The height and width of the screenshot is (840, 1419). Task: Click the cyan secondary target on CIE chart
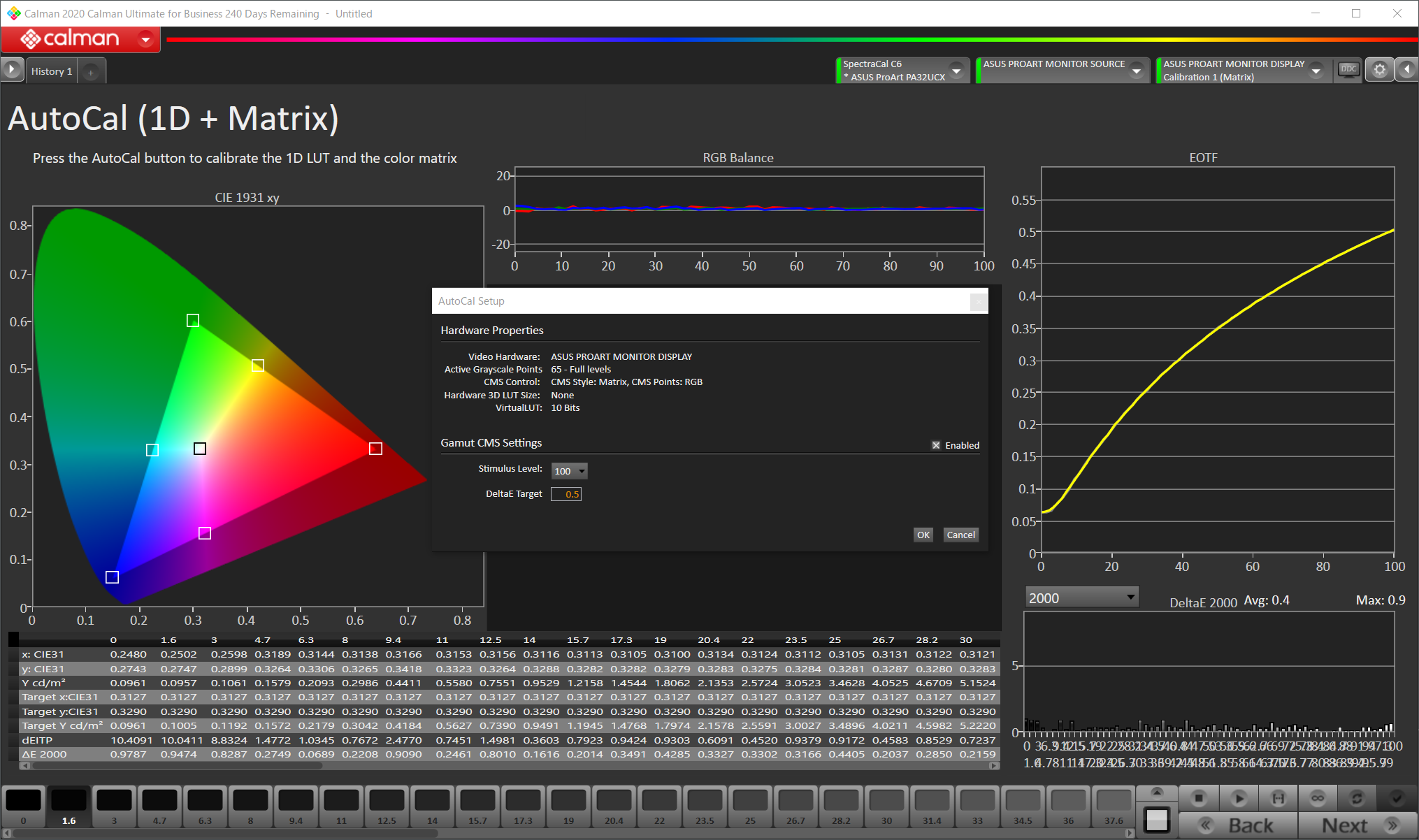point(152,450)
